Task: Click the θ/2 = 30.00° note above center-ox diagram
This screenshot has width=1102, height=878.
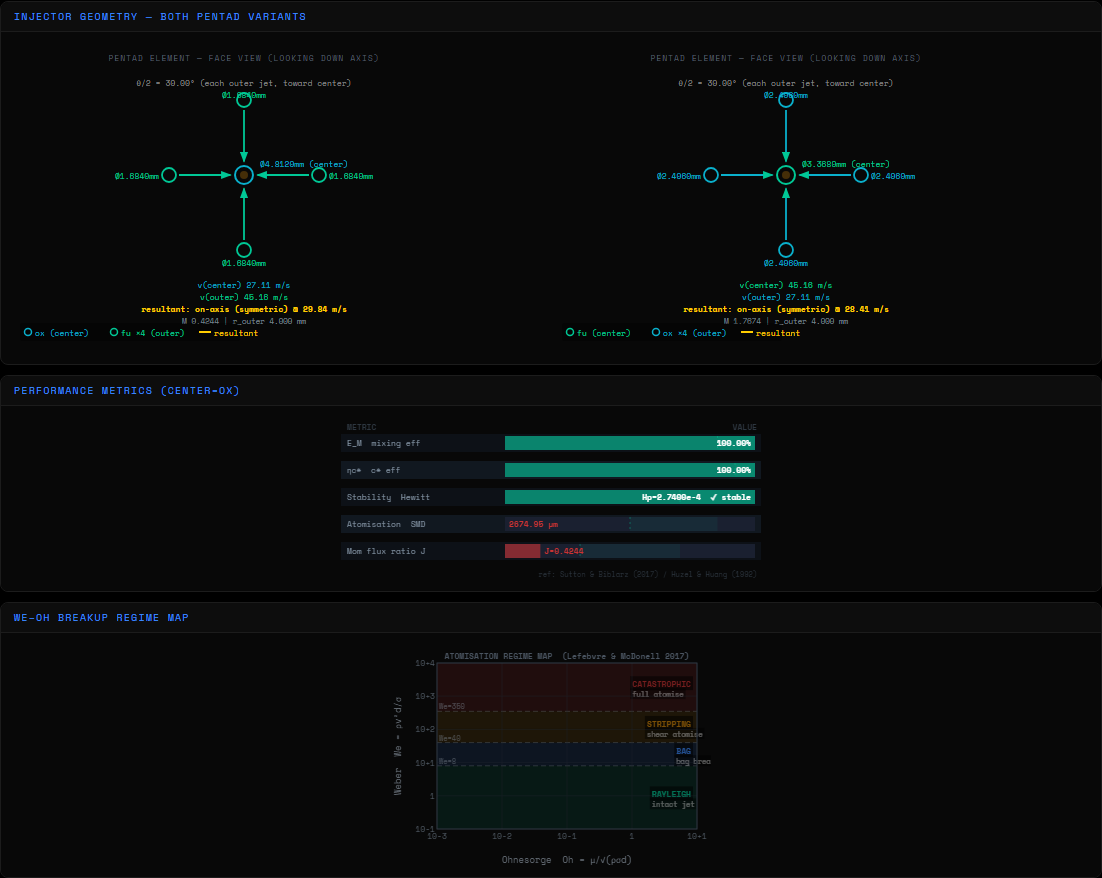Action: (x=244, y=83)
